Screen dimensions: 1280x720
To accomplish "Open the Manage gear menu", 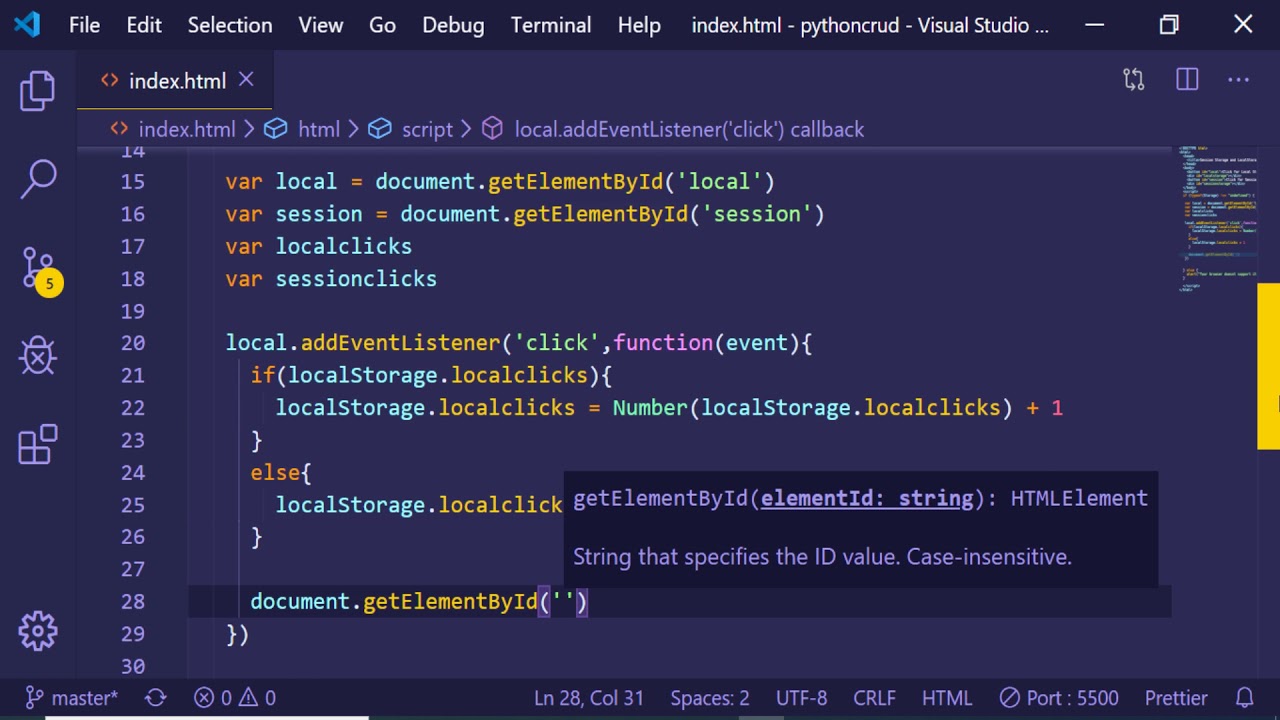I will [38, 631].
